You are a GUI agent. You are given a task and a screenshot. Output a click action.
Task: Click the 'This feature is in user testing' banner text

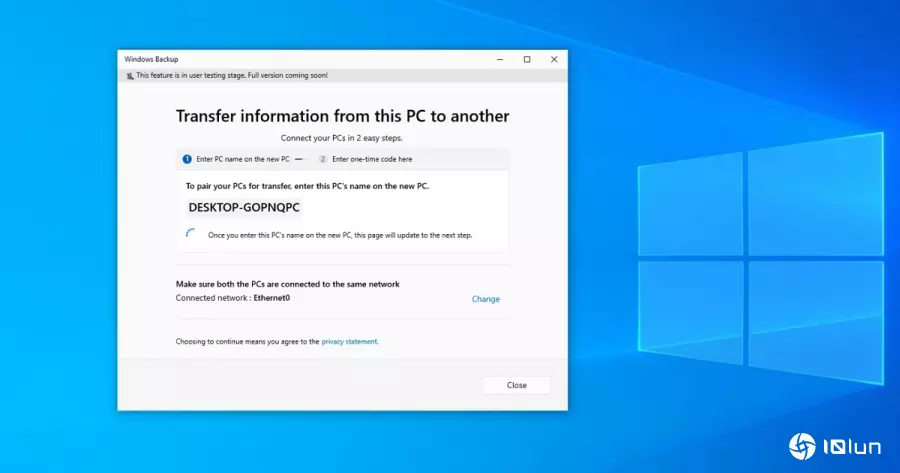pos(232,75)
